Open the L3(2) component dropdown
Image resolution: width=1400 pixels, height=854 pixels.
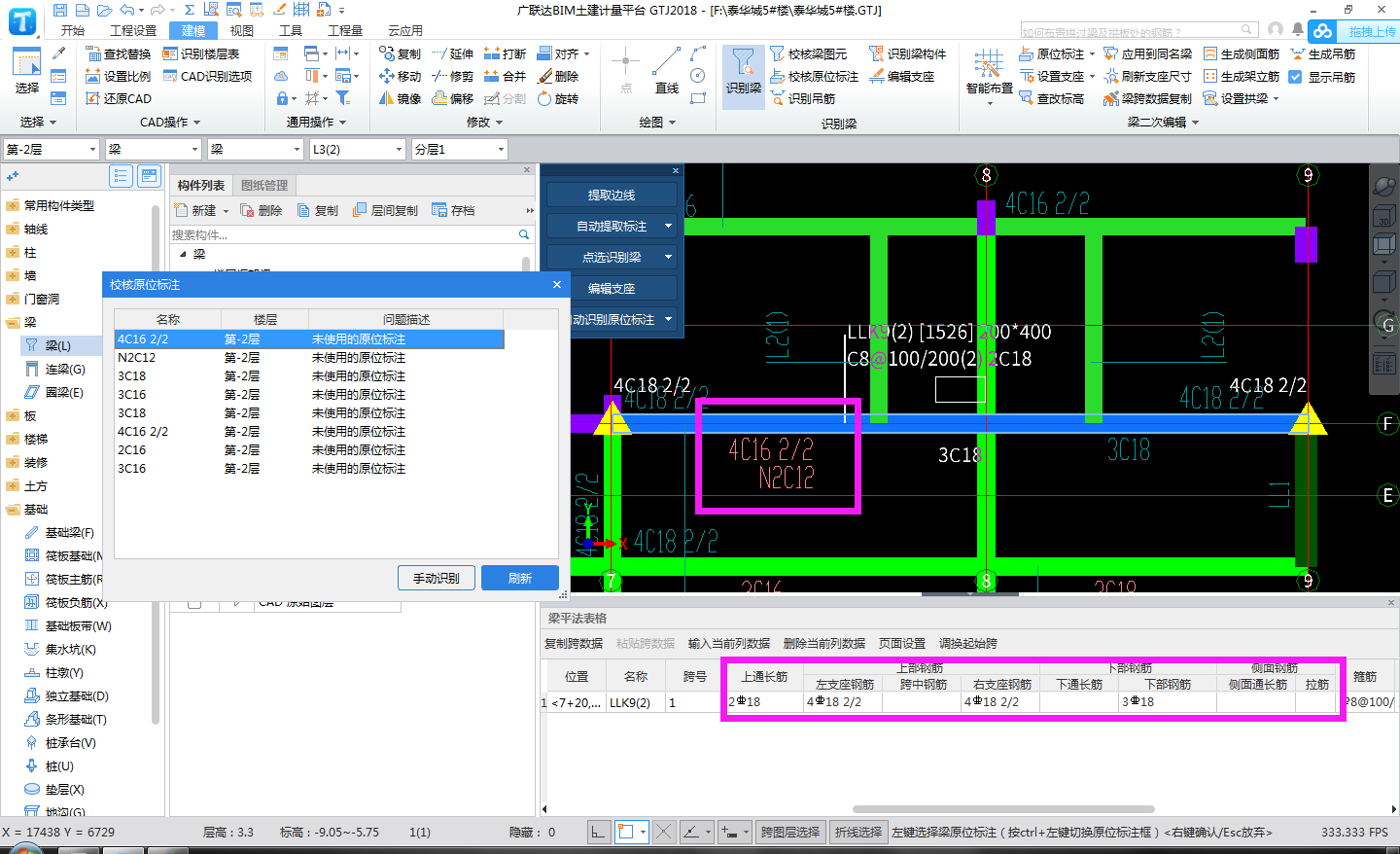point(357,149)
